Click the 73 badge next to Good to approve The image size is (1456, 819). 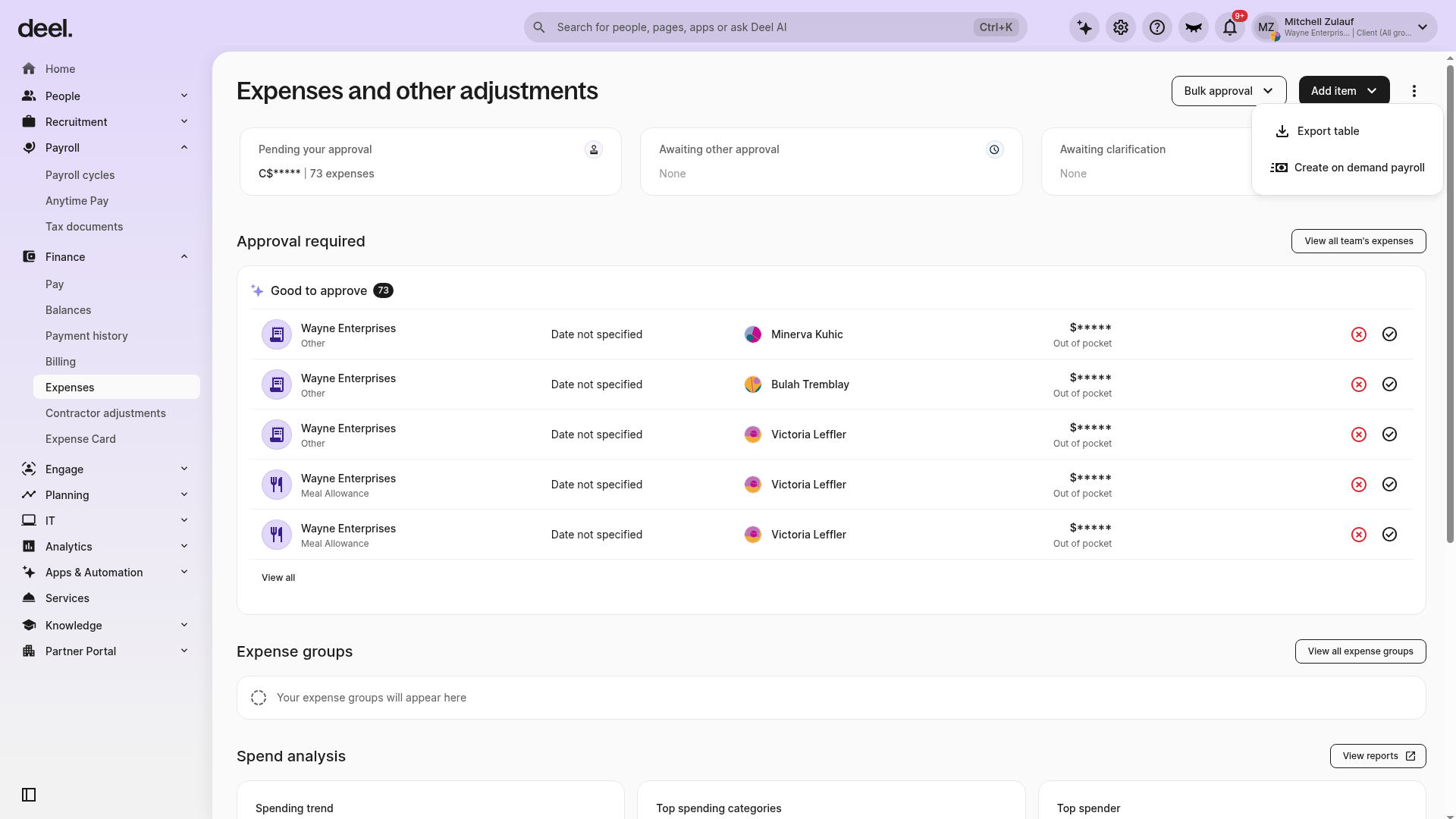[383, 290]
